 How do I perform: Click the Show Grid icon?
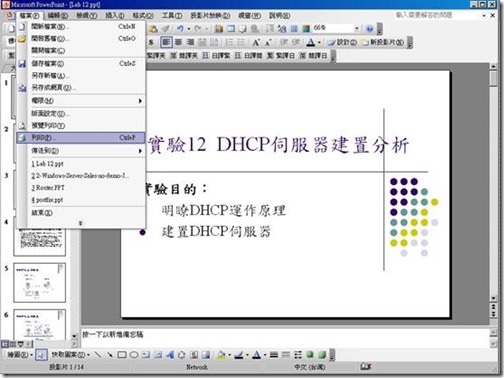(294, 29)
